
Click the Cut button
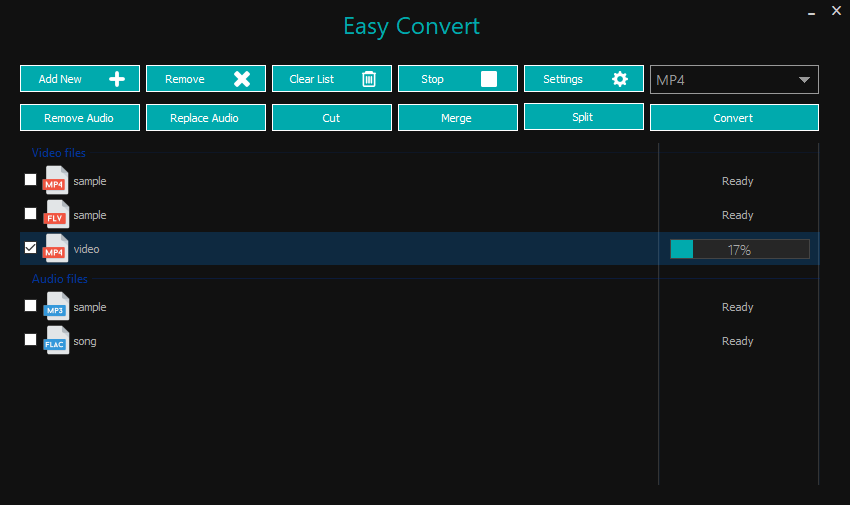(x=332, y=118)
